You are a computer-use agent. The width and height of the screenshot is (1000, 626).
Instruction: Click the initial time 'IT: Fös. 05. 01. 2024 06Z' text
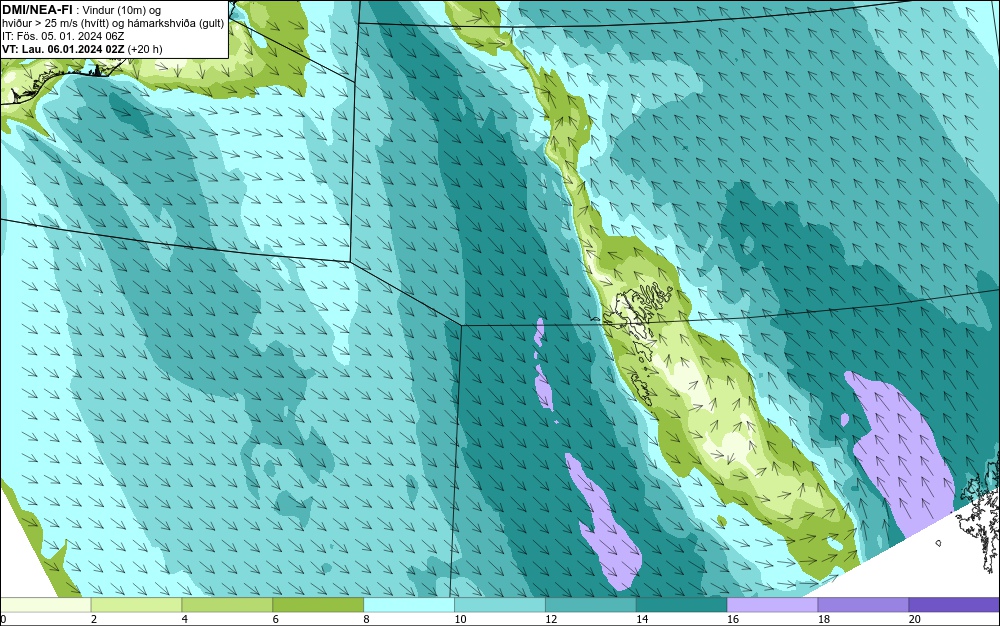[x=62, y=36]
